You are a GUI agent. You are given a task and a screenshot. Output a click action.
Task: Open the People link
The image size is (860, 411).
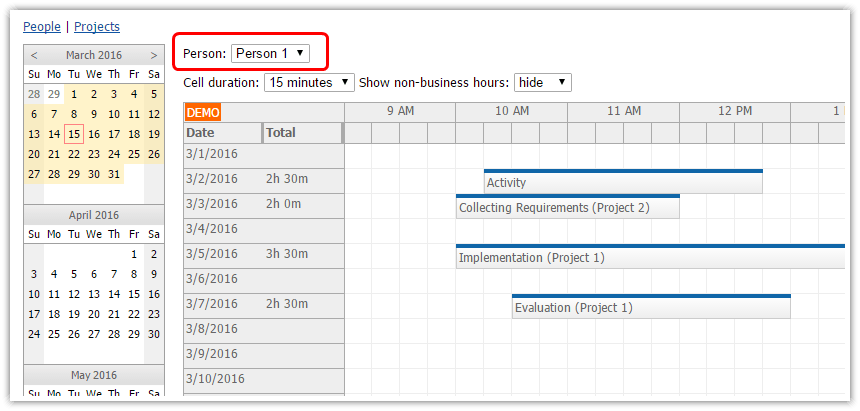pos(42,26)
